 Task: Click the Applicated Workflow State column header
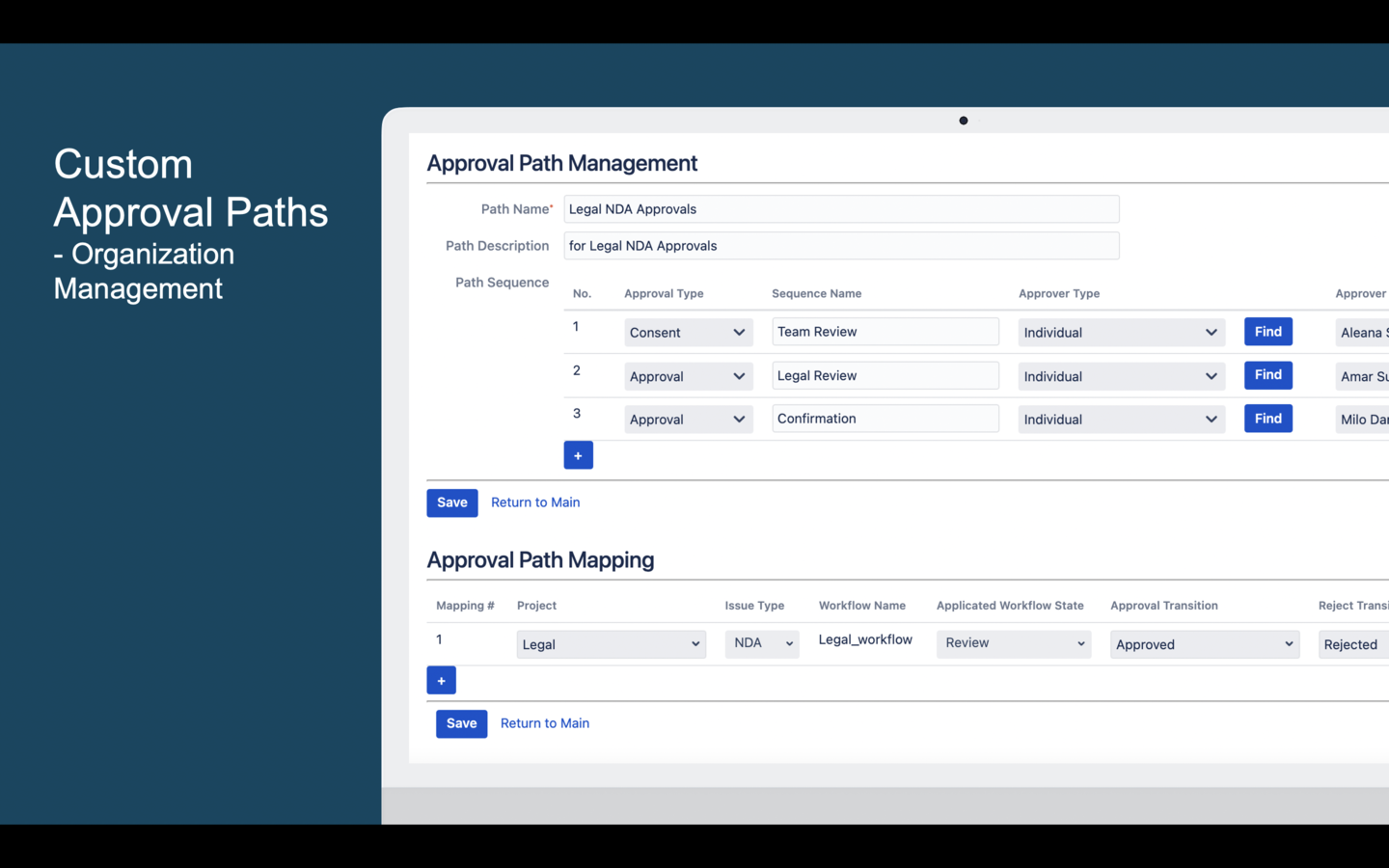pos(1010,606)
